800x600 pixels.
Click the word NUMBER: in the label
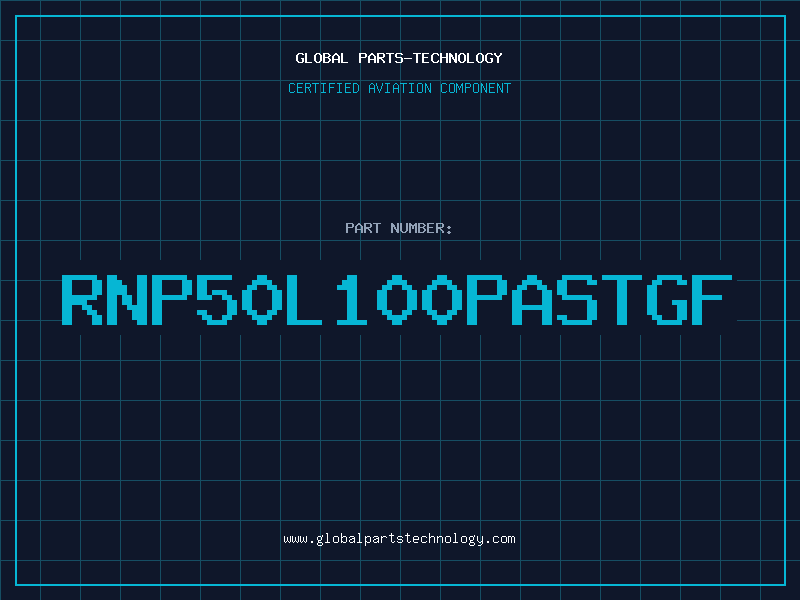(x=422, y=228)
